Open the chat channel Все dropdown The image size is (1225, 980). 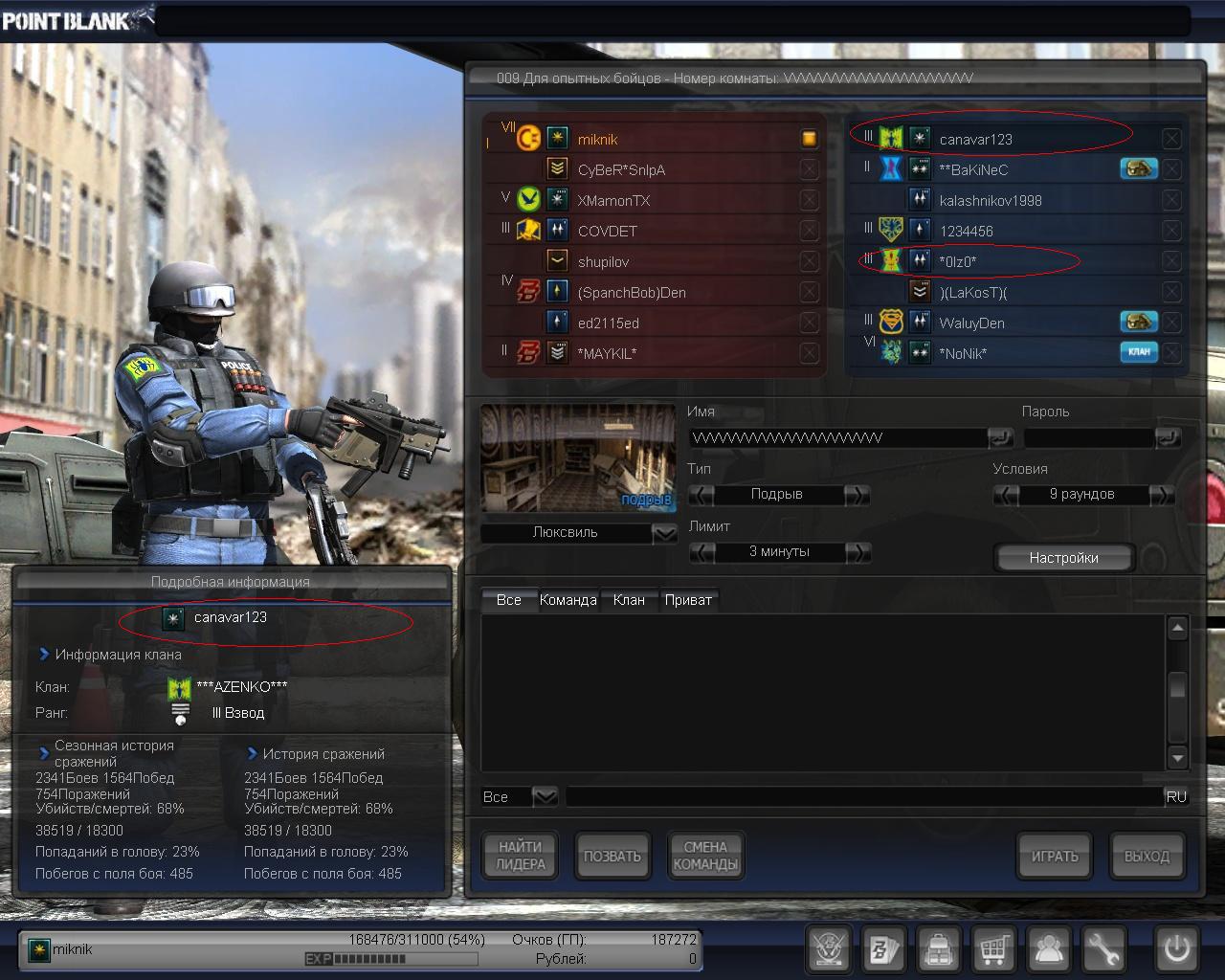pyautogui.click(x=544, y=796)
